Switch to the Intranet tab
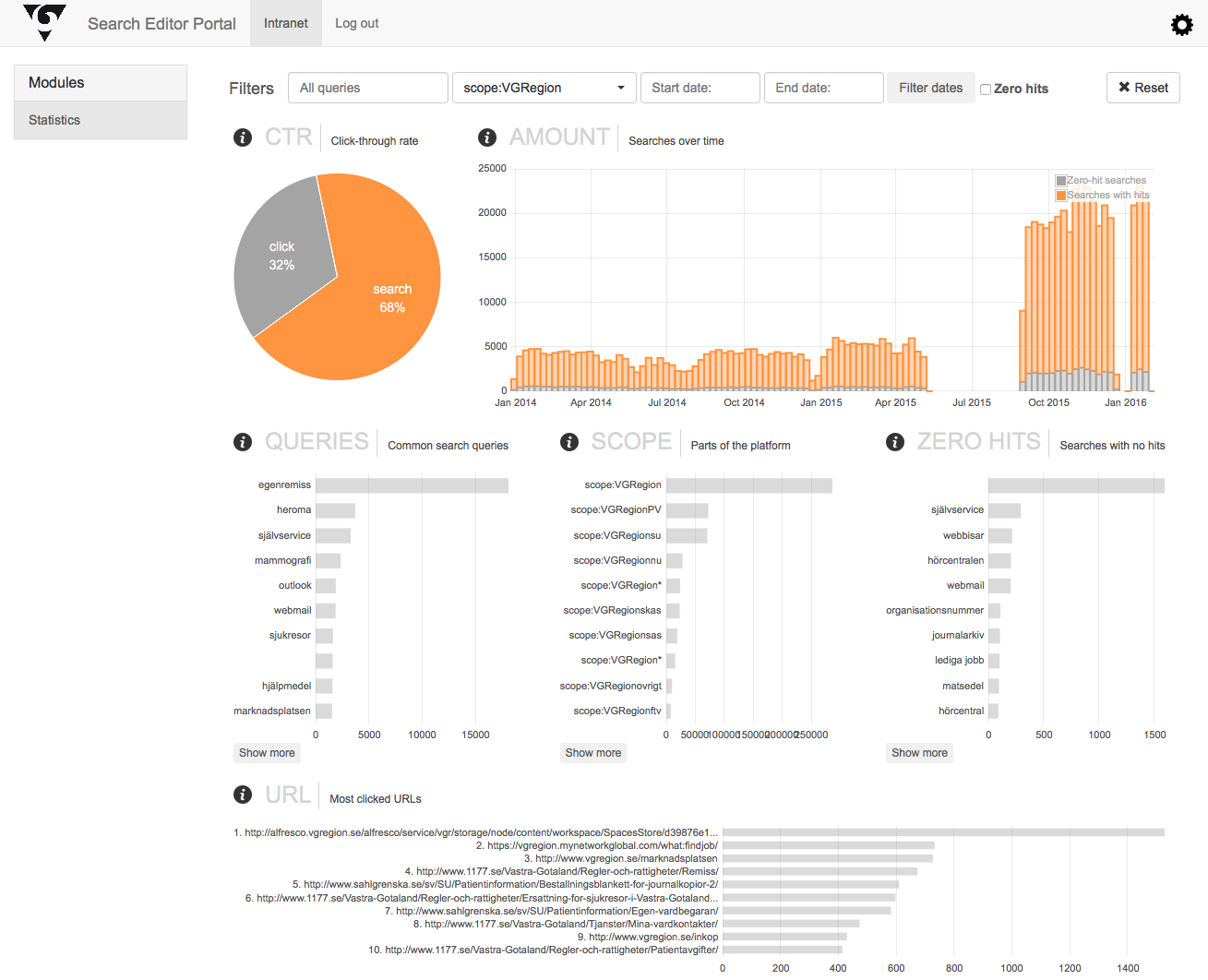The image size is (1208, 980). (285, 23)
